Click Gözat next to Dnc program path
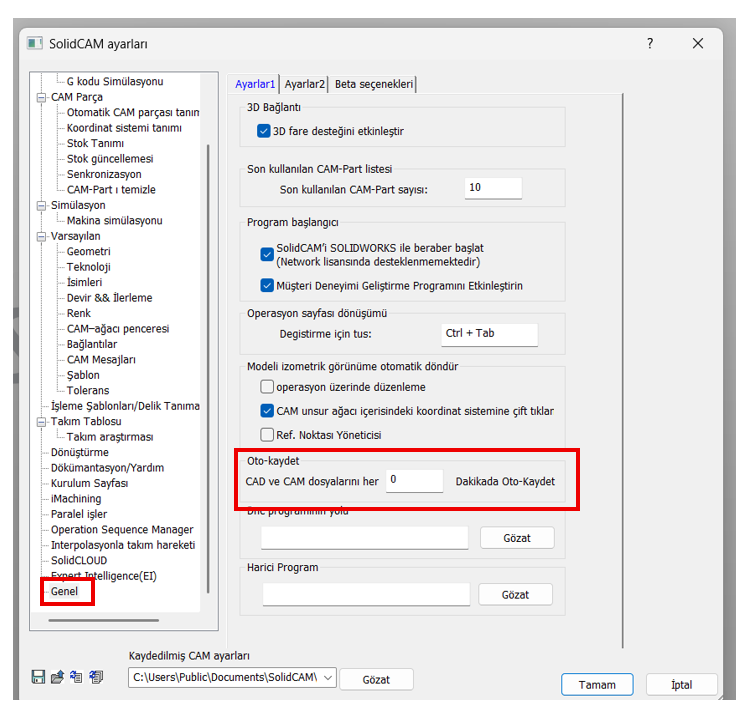The image size is (750, 720). point(517,538)
